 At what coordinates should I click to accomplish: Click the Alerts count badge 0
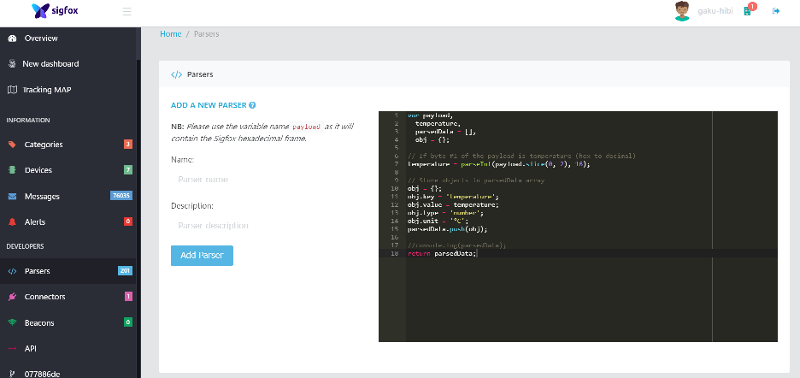tap(128, 221)
